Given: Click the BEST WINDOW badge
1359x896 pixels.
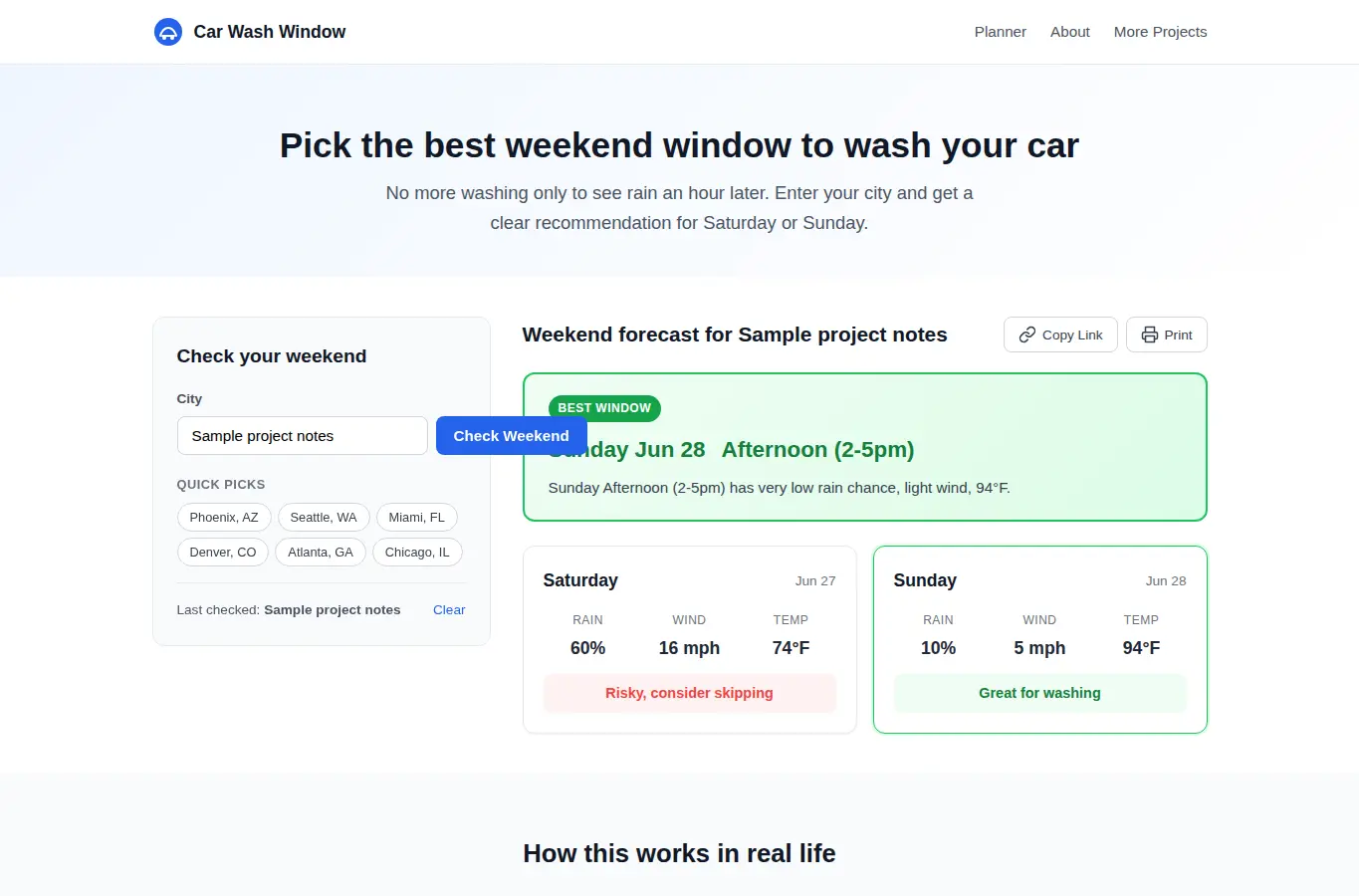Looking at the screenshot, I should [604, 408].
